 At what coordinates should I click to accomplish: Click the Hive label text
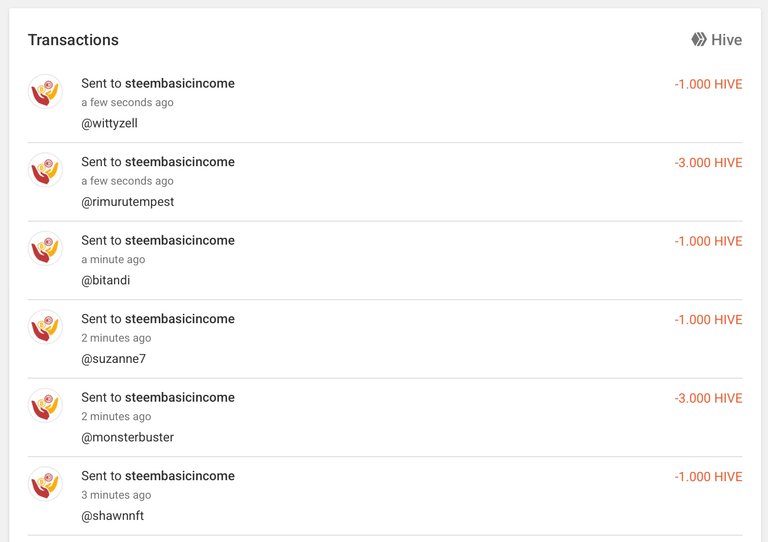(x=726, y=40)
